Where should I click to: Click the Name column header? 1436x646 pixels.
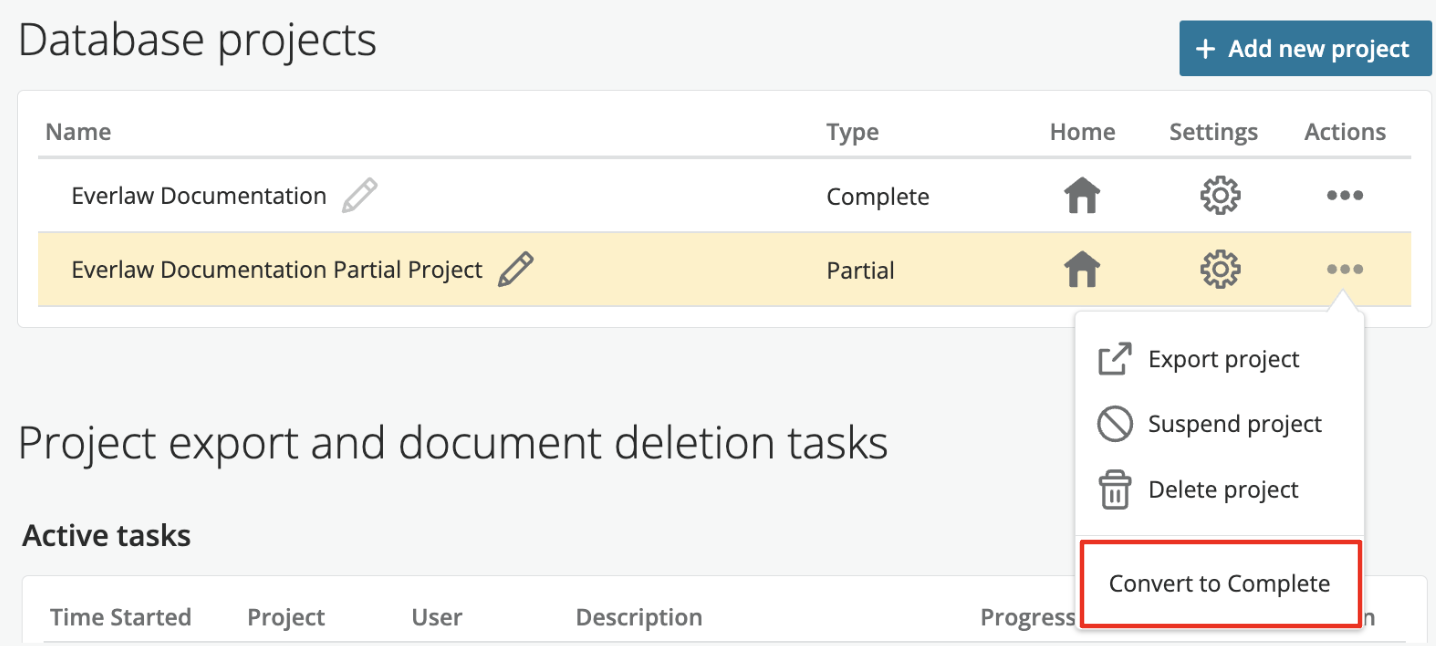click(78, 132)
